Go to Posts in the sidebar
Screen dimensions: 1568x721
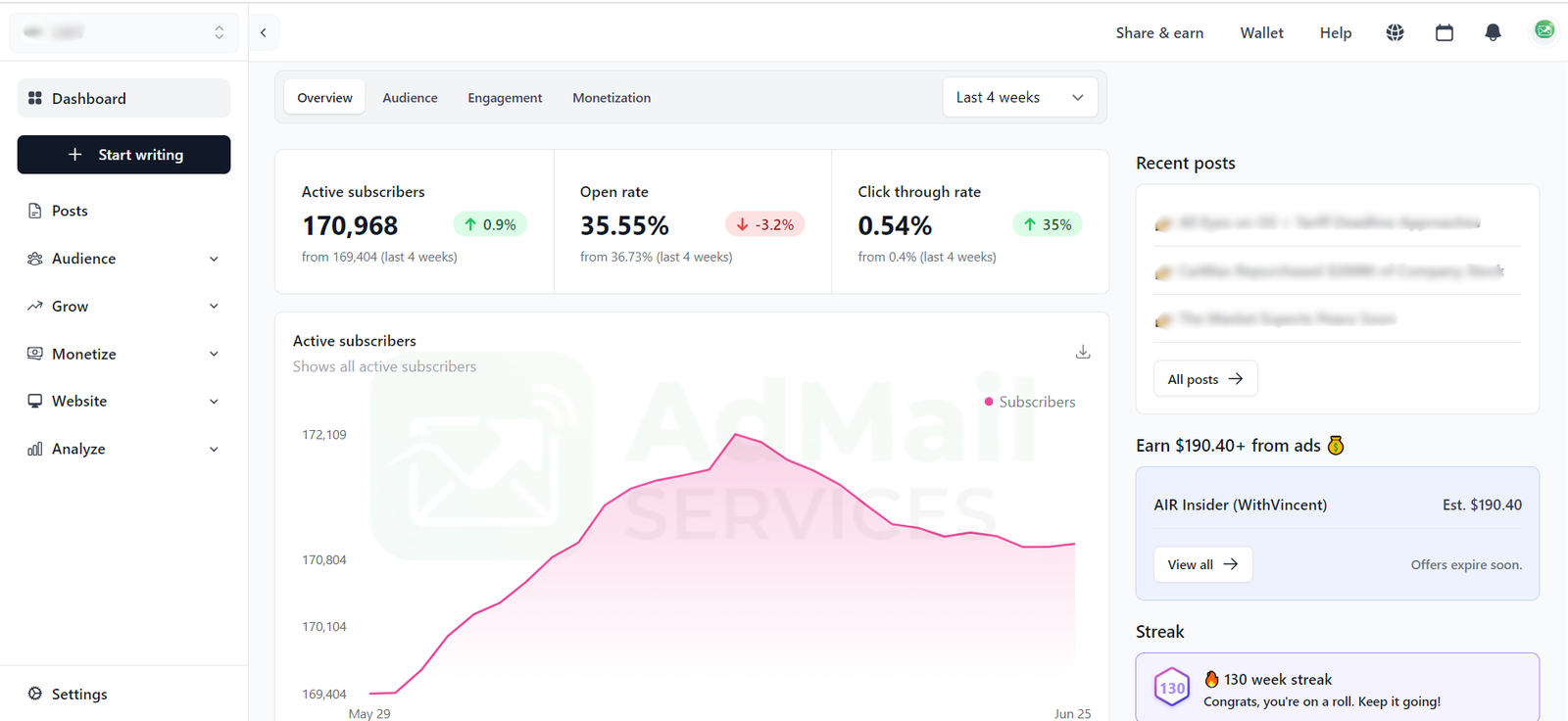click(x=70, y=211)
